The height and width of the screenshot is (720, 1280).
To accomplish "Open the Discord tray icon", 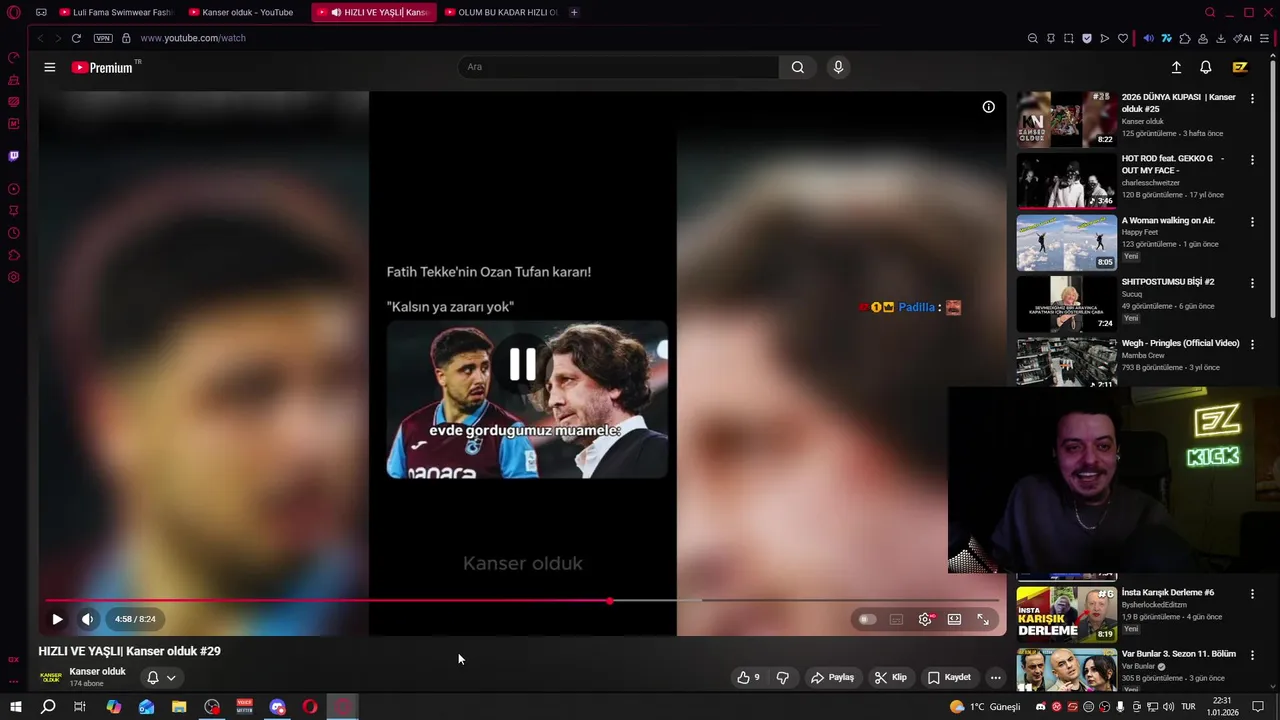I will pyautogui.click(x=1040, y=707).
